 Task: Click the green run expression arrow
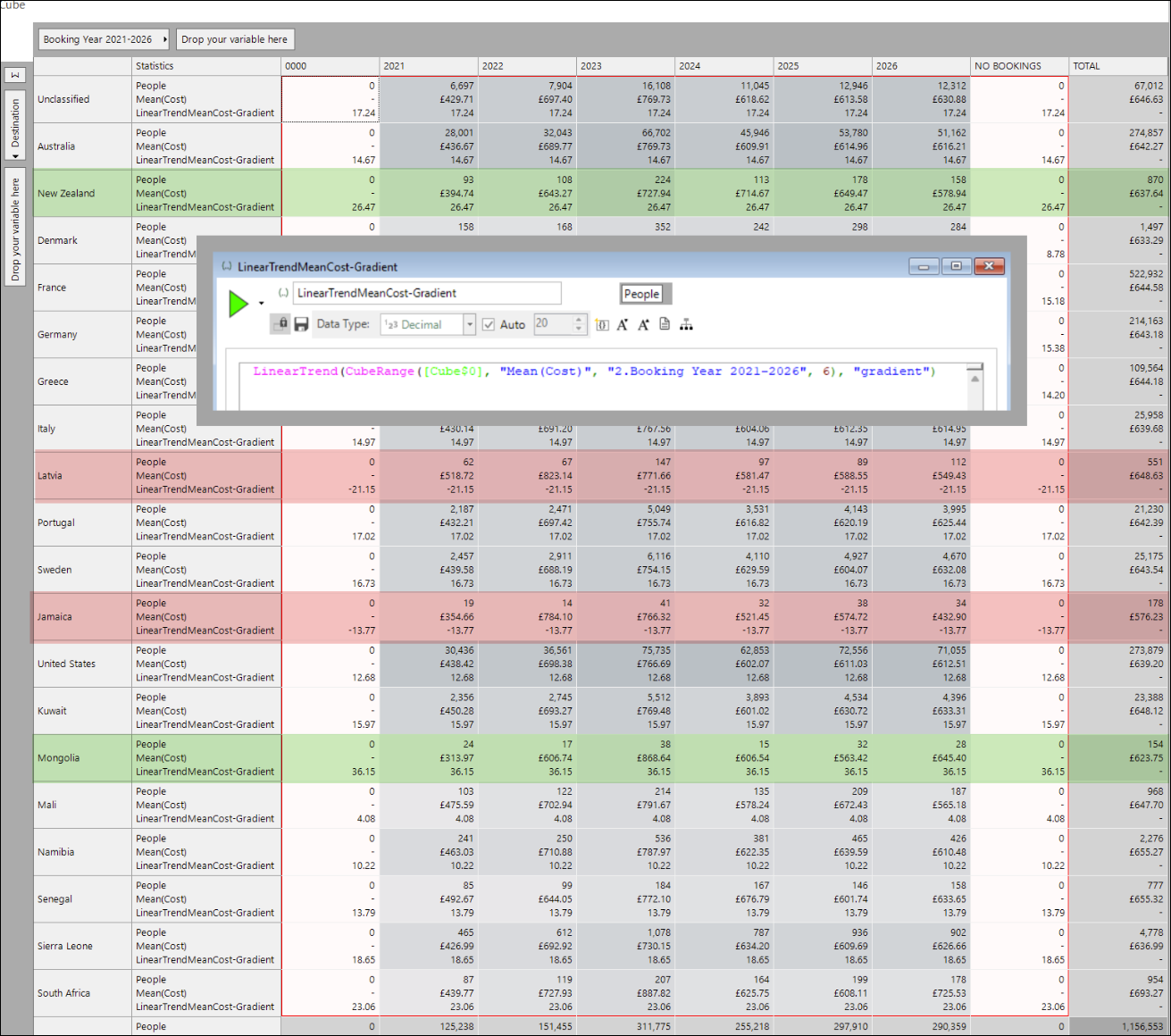tap(238, 304)
